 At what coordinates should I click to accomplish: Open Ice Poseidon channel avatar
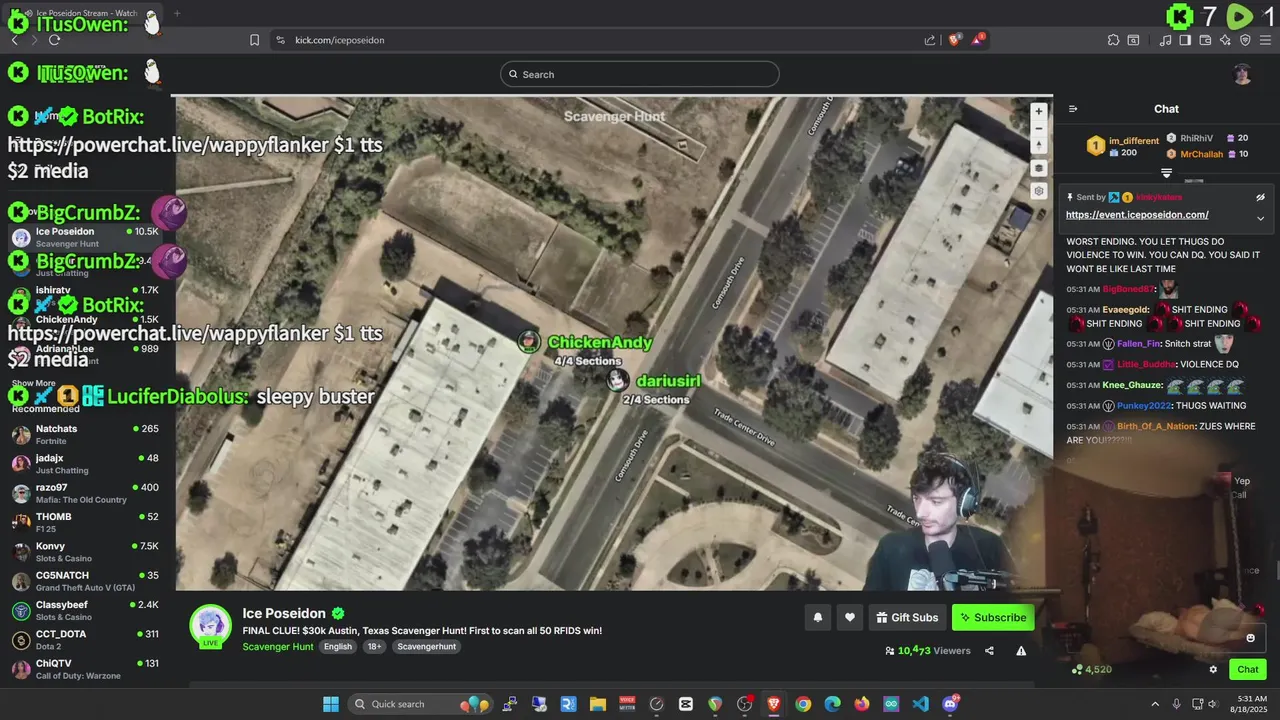(211, 626)
